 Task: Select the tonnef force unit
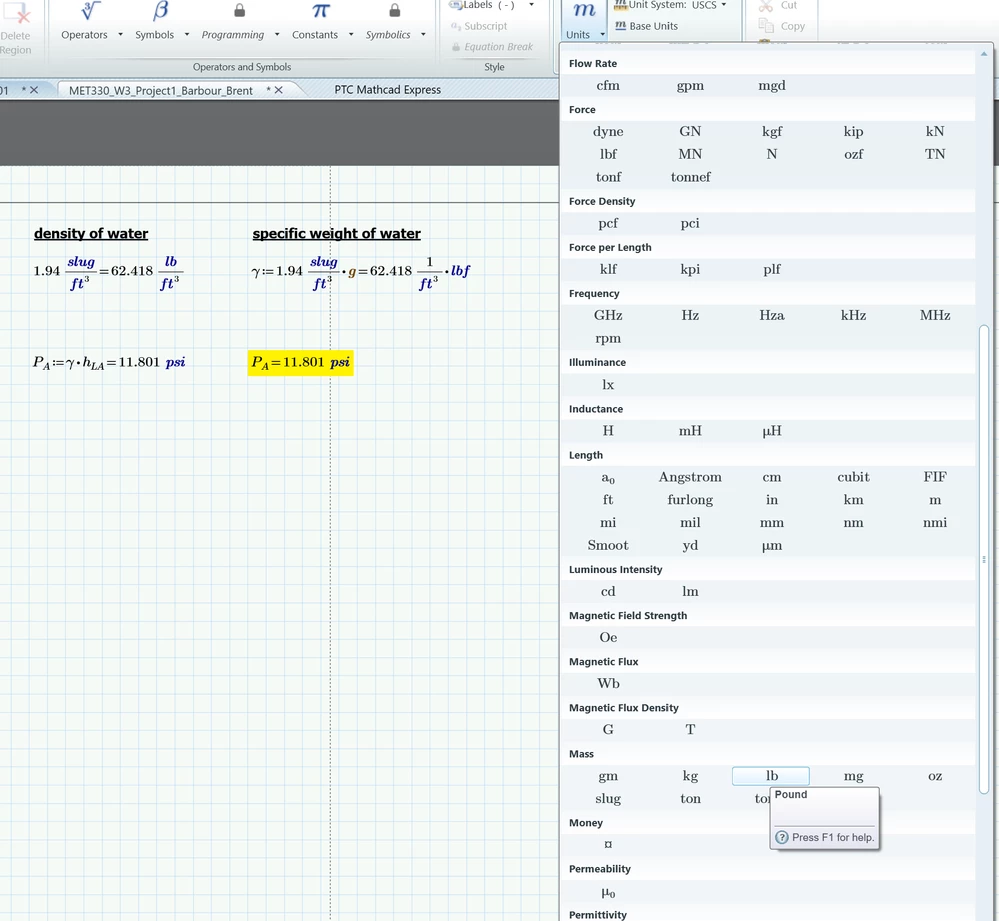[690, 177]
